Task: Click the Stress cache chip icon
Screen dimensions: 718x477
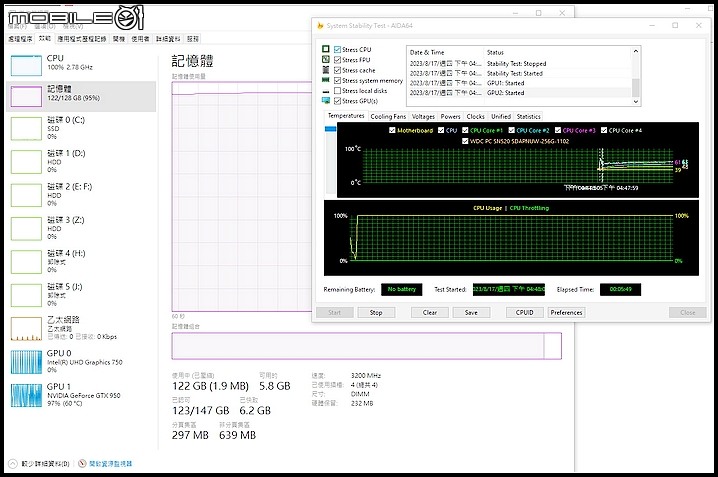Action: click(326, 70)
